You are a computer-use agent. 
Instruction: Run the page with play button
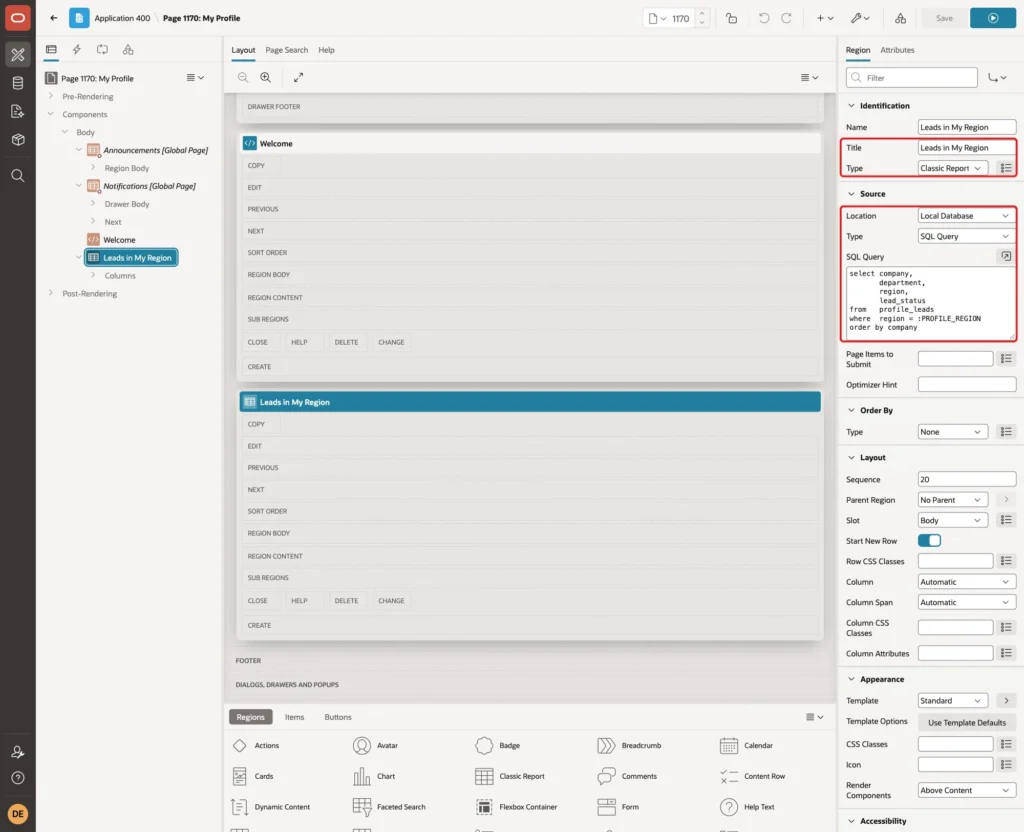[993, 18]
